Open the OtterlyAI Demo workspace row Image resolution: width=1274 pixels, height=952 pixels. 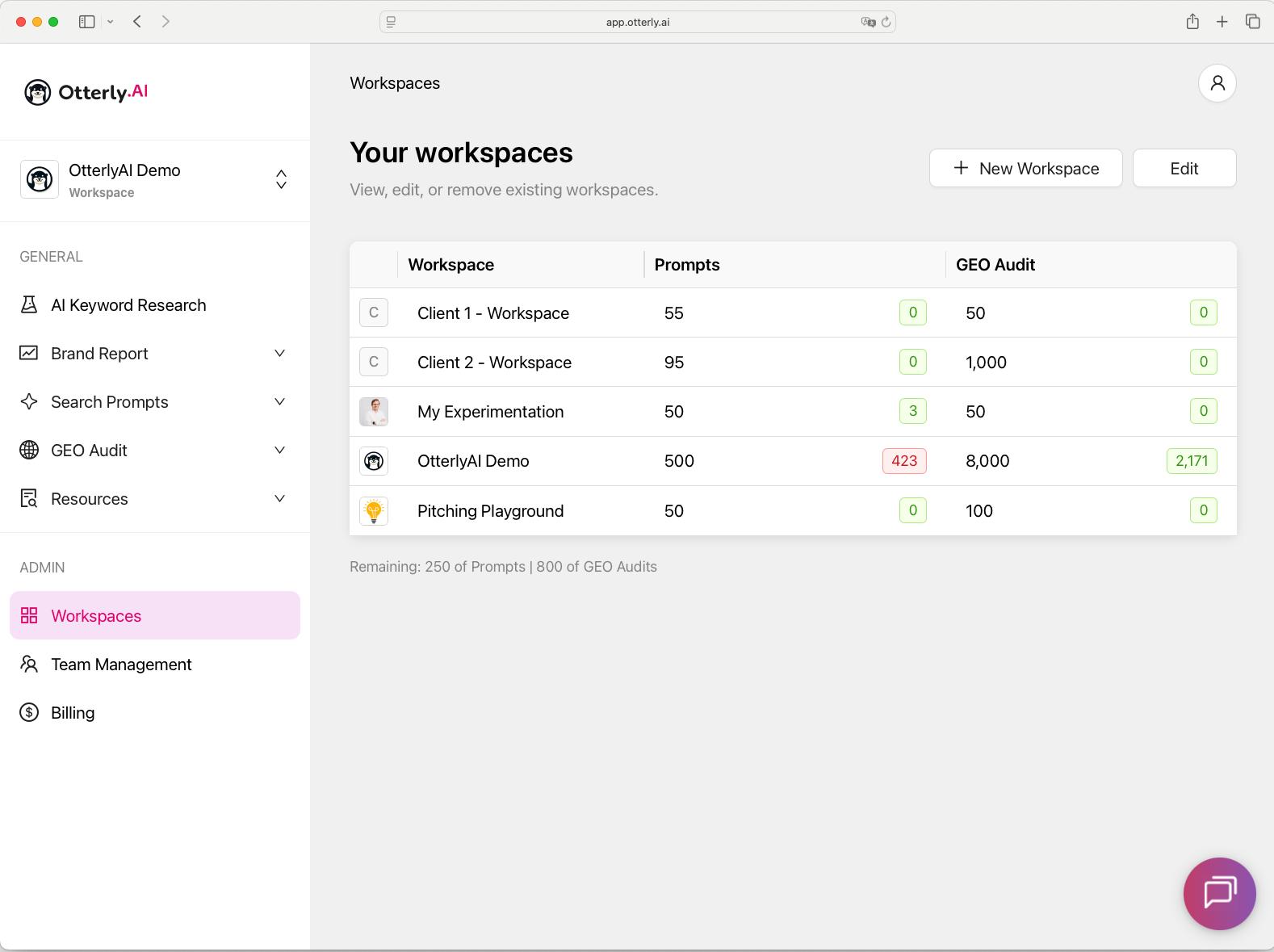click(x=793, y=461)
